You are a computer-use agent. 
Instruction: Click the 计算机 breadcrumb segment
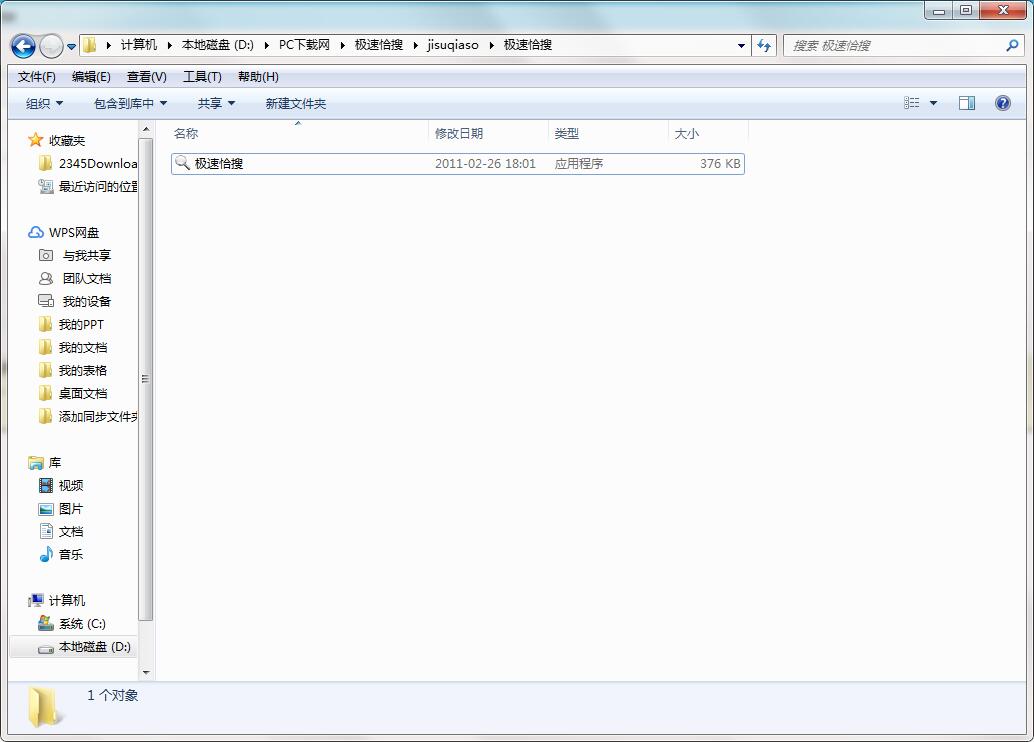(138, 45)
